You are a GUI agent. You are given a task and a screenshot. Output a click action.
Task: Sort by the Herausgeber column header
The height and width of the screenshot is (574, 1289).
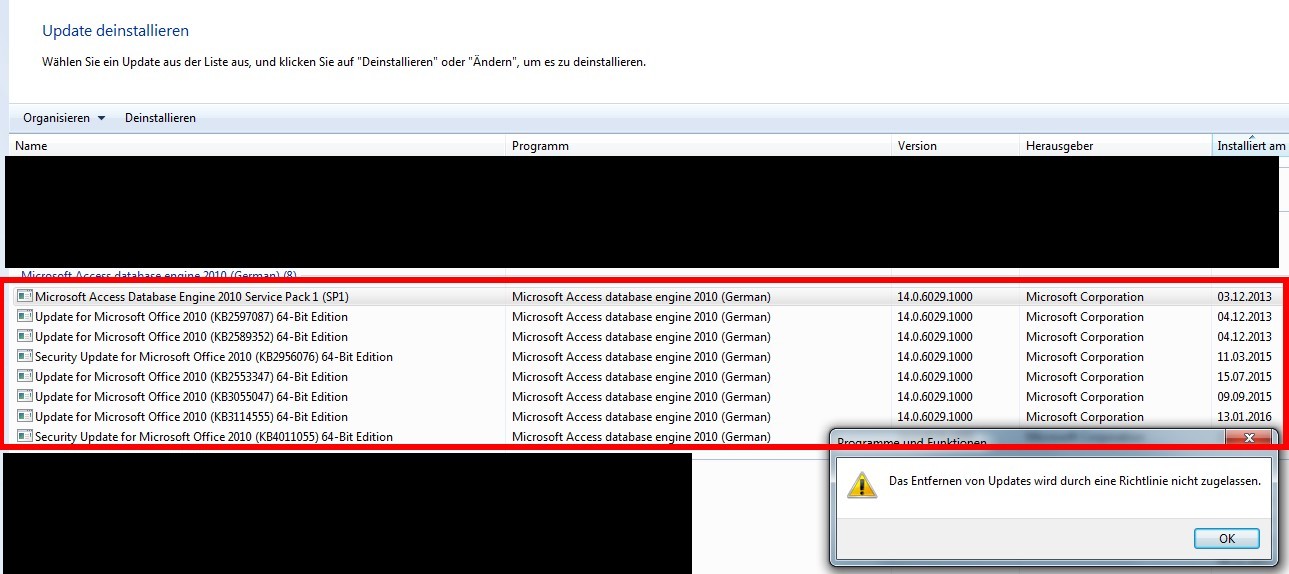click(1116, 146)
